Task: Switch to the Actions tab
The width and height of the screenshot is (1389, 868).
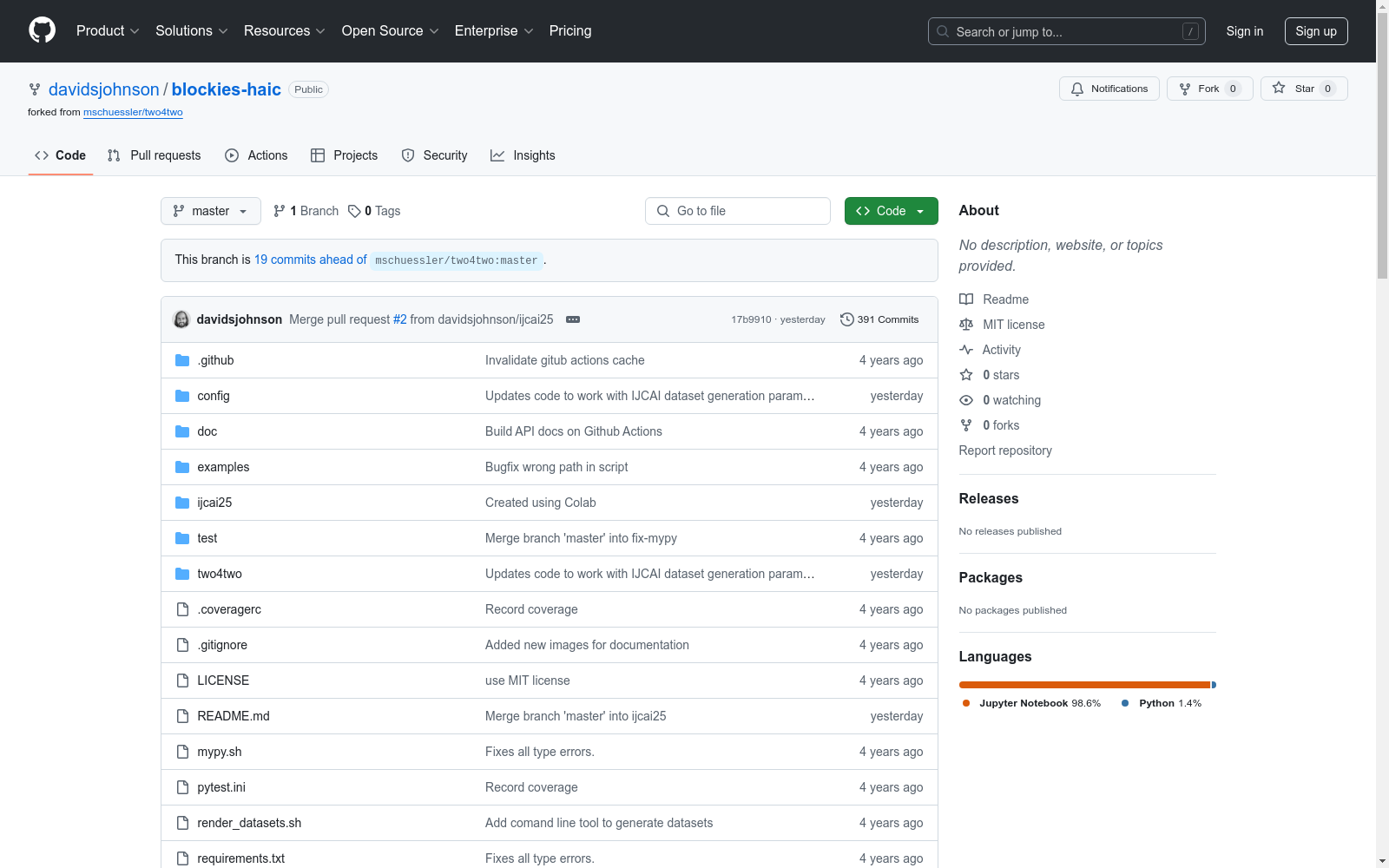Action: tap(256, 155)
